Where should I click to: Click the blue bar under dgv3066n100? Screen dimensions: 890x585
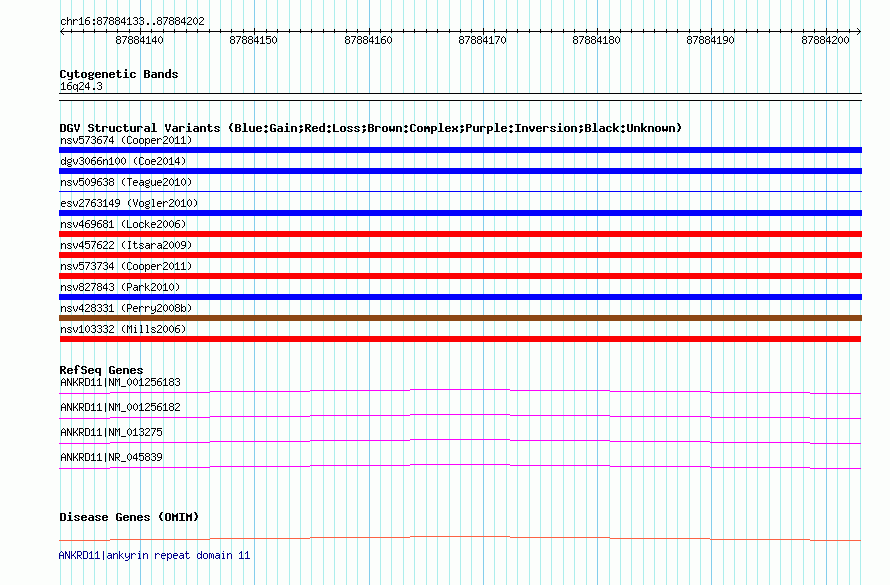[460, 171]
